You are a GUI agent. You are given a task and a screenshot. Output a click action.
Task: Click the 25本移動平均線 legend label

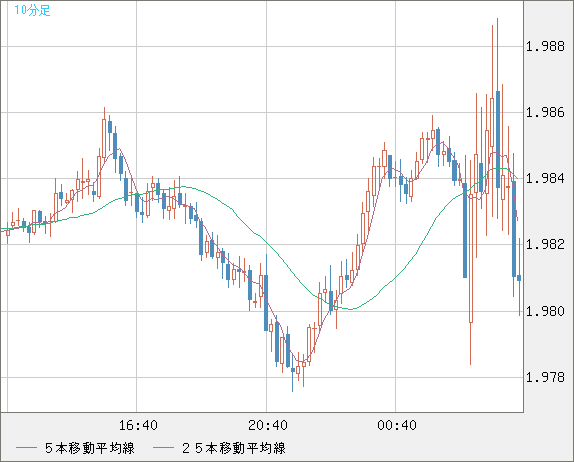[x=234, y=448]
